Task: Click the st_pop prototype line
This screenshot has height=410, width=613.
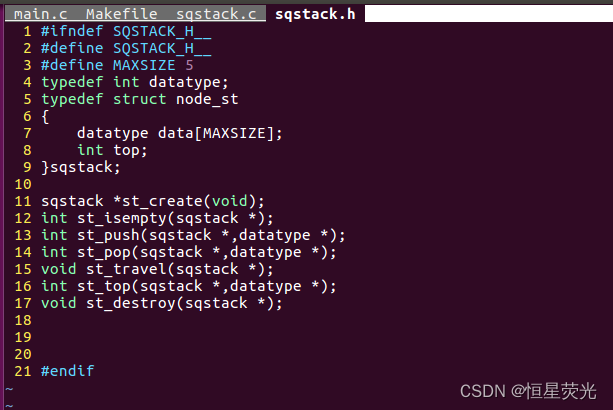Action: 188,252
